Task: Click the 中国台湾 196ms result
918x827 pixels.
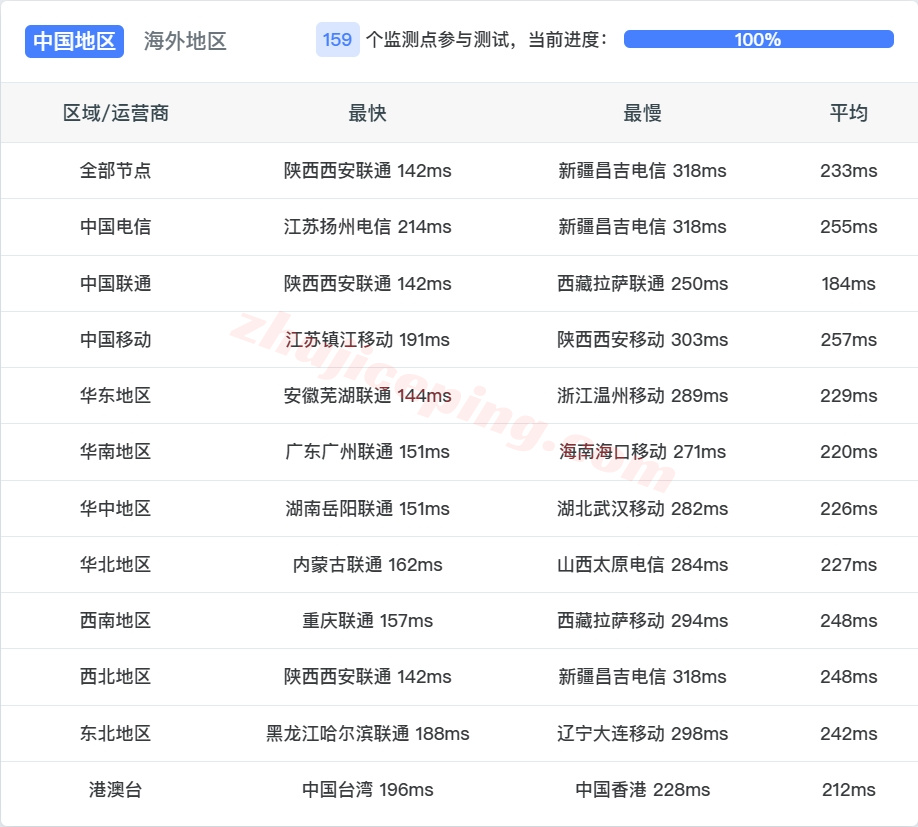Action: (x=368, y=789)
